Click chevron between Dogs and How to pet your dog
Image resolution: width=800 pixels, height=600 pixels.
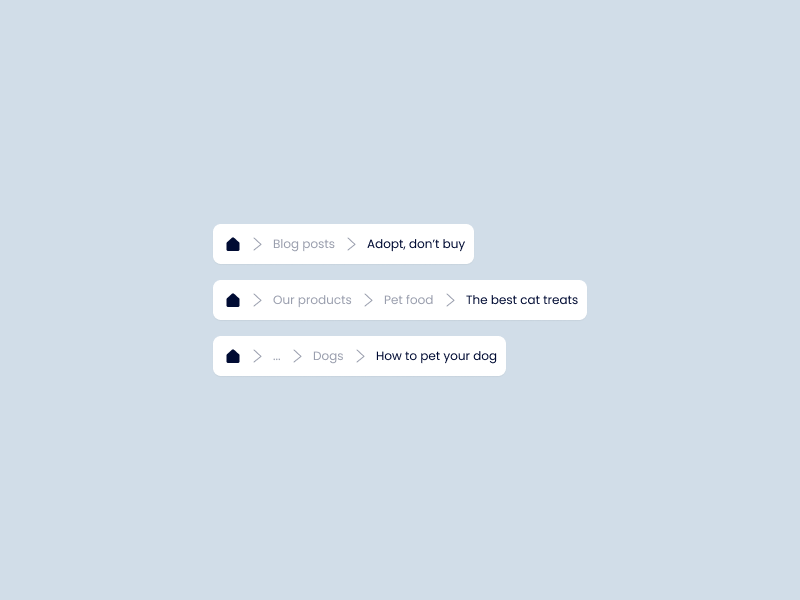(360, 356)
